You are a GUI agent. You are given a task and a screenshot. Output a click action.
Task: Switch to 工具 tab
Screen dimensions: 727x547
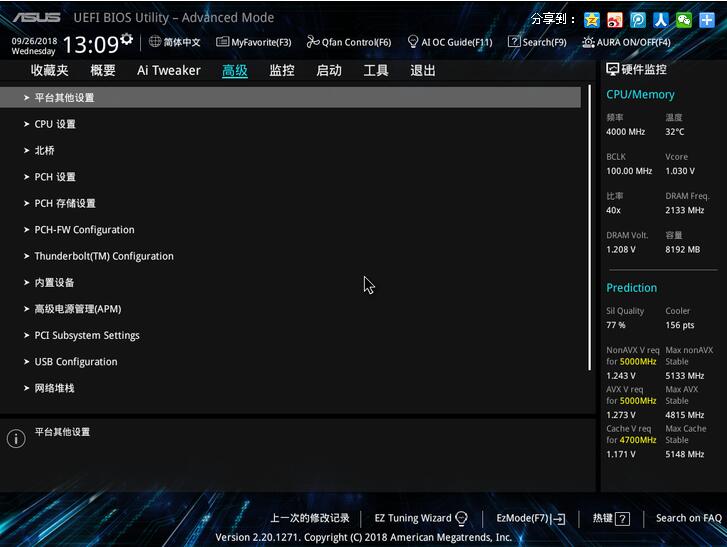tap(376, 70)
